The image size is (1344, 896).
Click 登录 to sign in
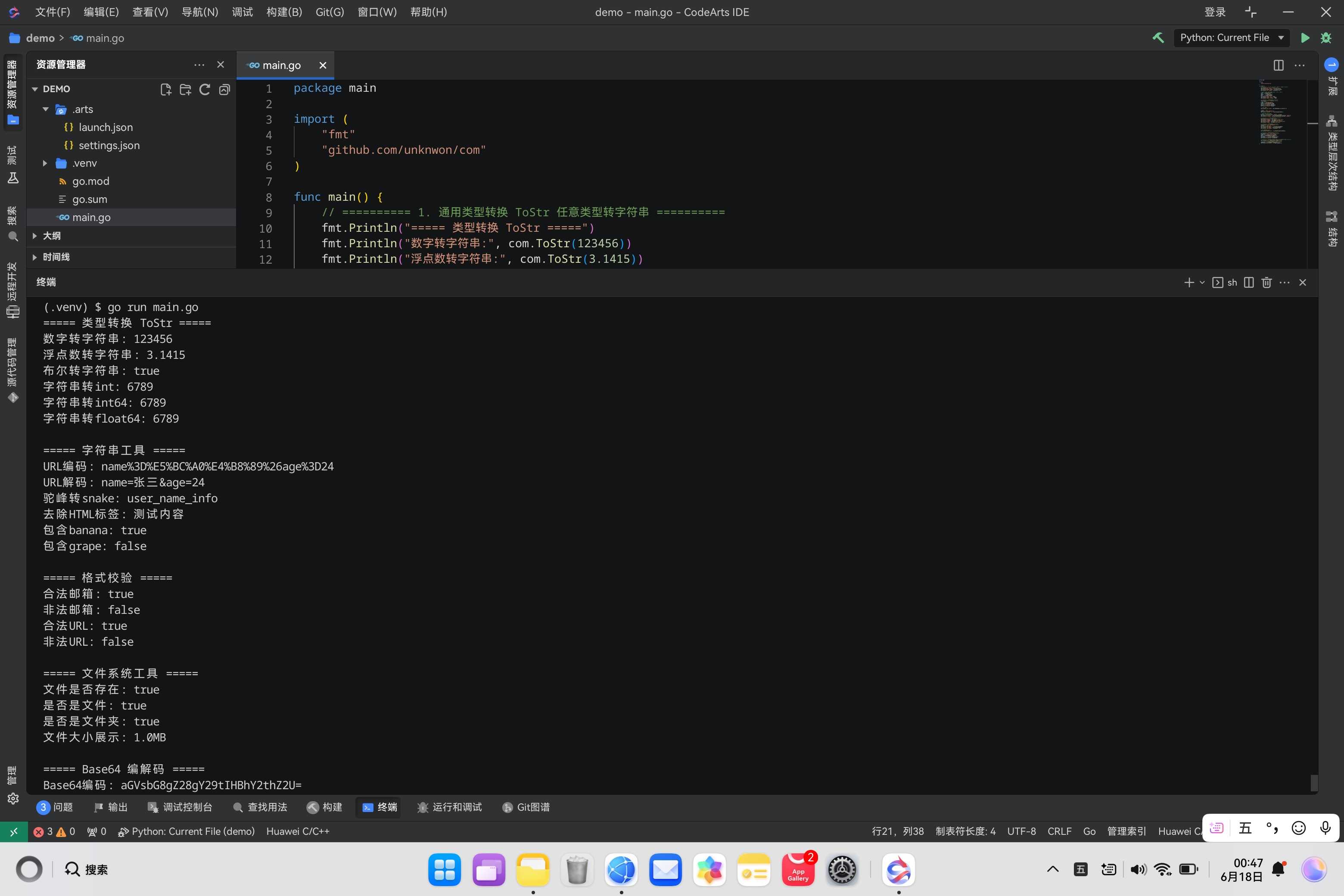click(1215, 12)
